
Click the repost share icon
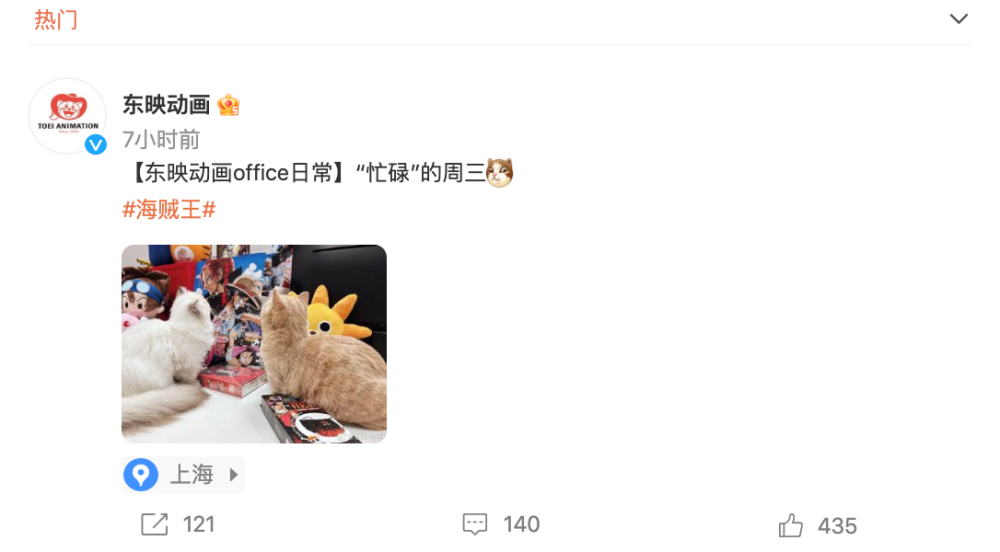(154, 525)
